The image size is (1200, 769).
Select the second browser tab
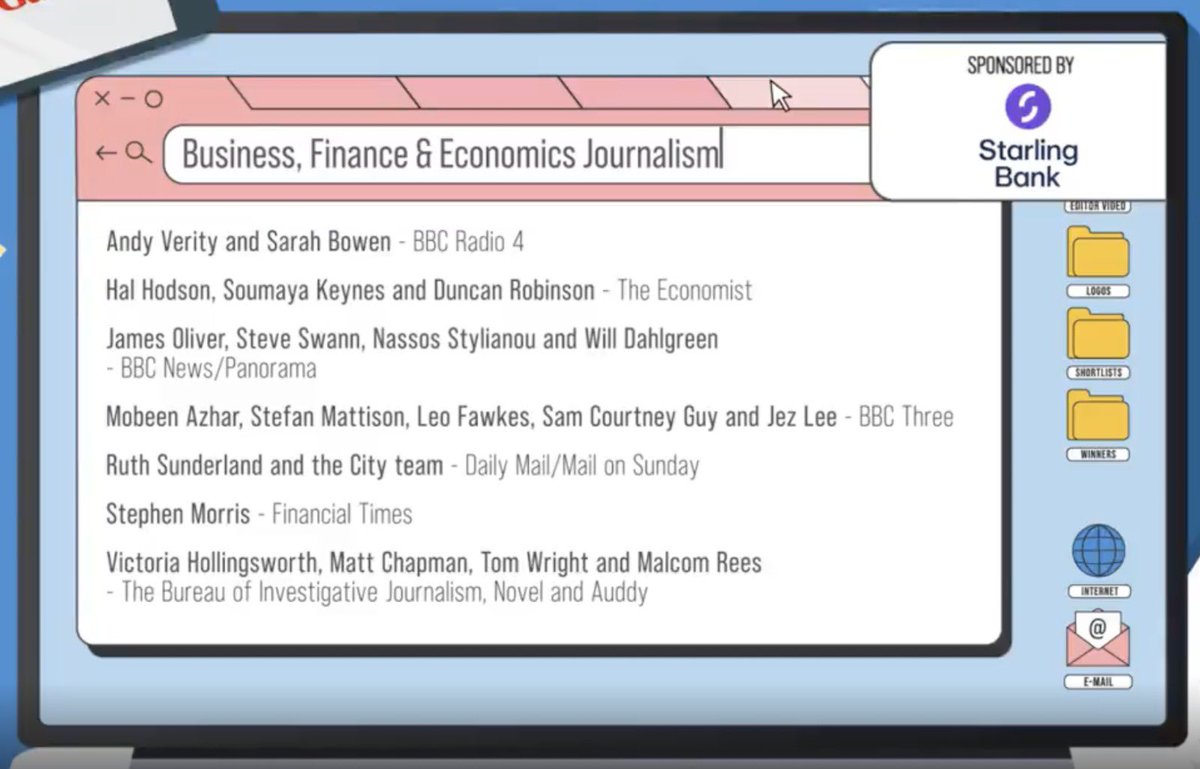click(488, 92)
